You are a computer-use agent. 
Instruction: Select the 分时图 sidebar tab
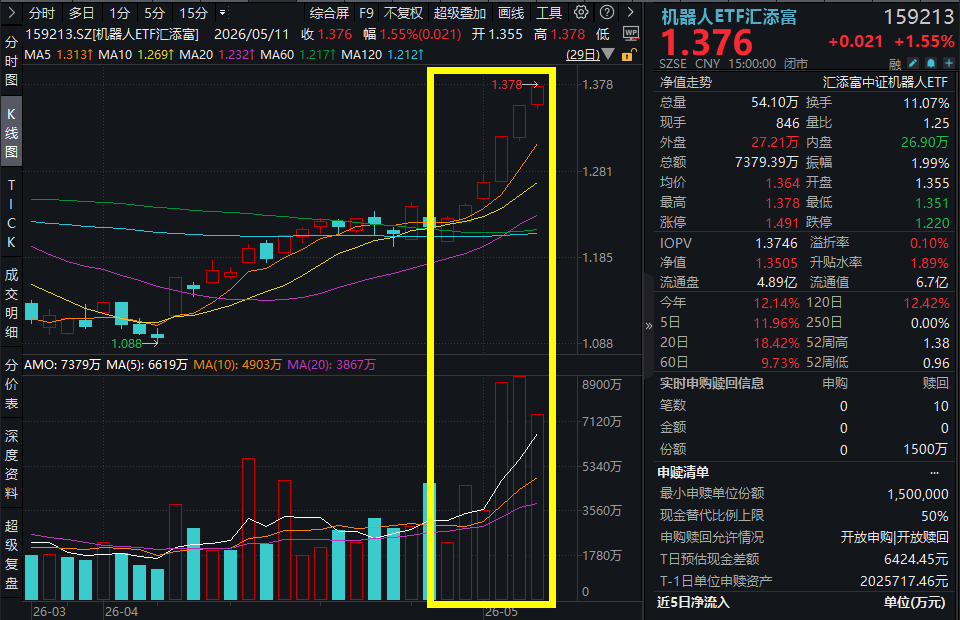click(x=11, y=61)
